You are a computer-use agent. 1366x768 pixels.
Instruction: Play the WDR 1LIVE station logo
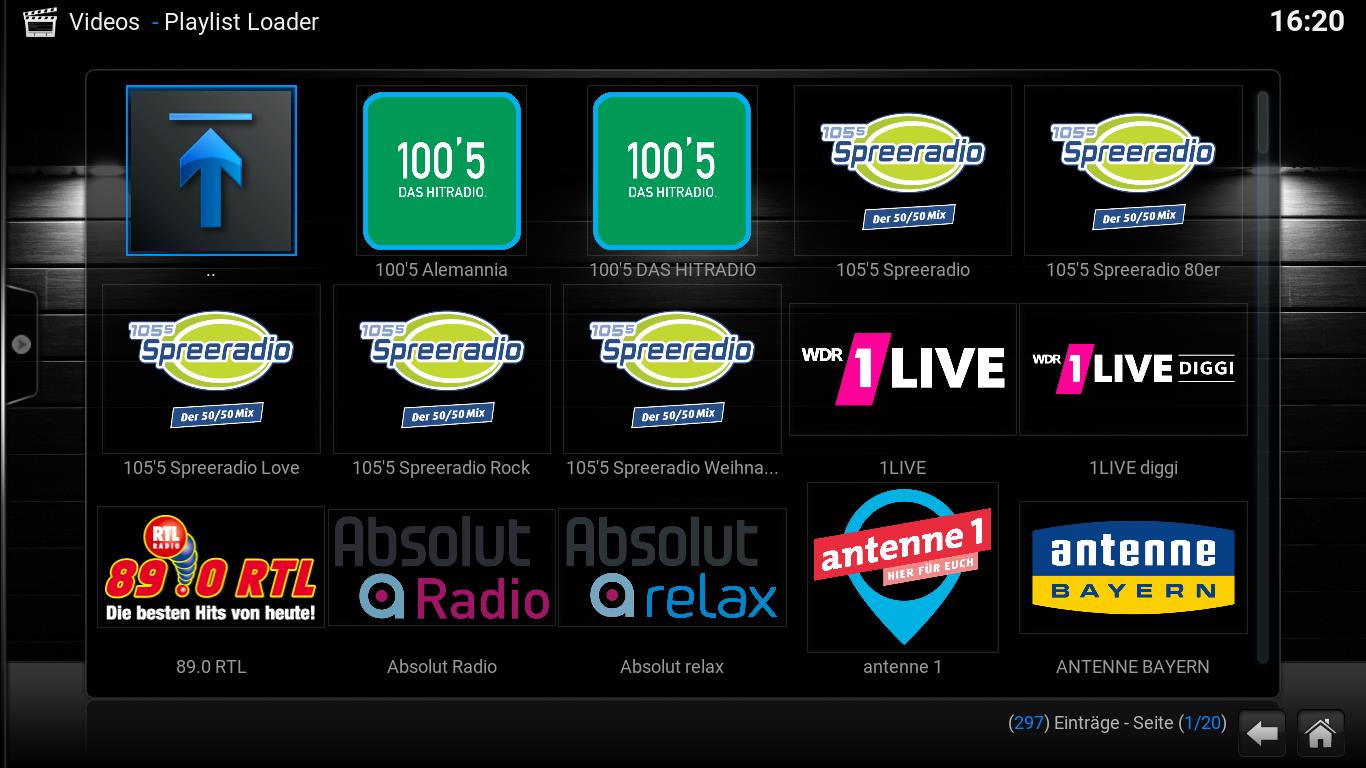[903, 369]
